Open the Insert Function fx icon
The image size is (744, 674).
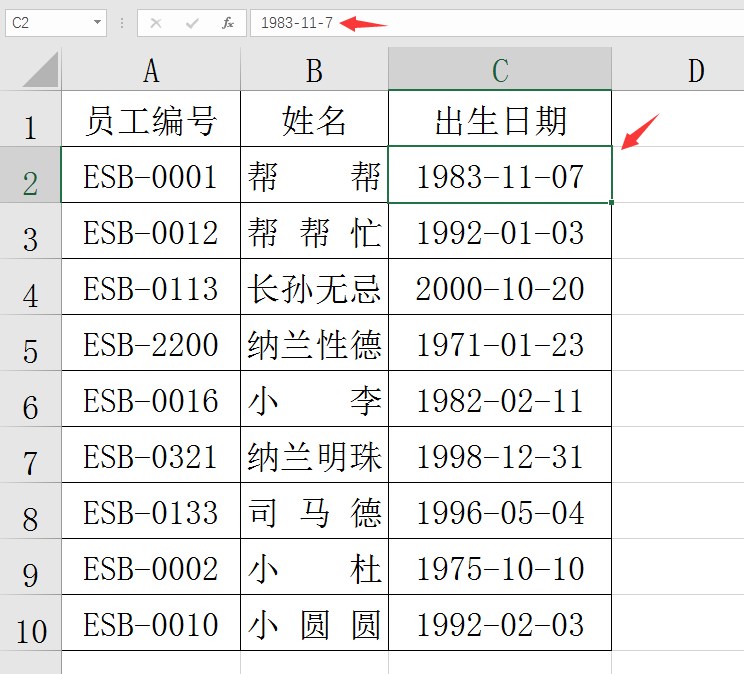coord(228,23)
